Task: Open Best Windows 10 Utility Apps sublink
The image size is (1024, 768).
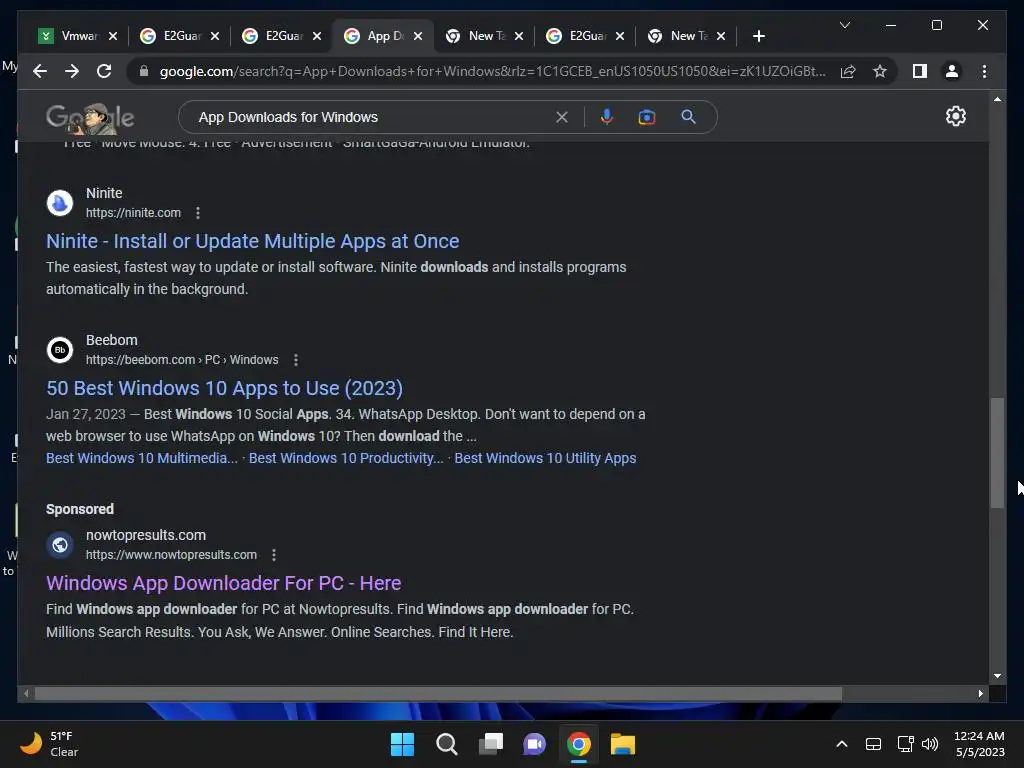Action: [x=545, y=458]
